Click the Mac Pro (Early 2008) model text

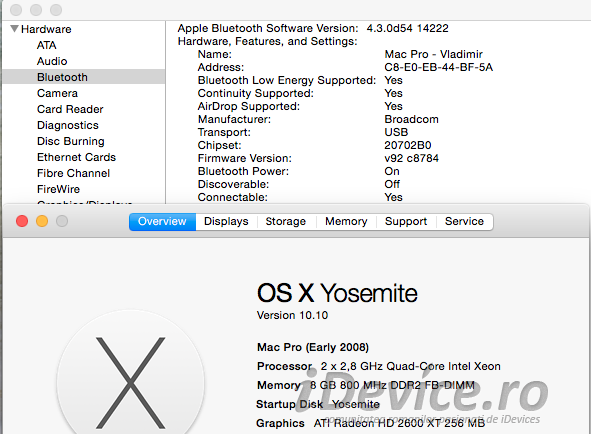313,347
